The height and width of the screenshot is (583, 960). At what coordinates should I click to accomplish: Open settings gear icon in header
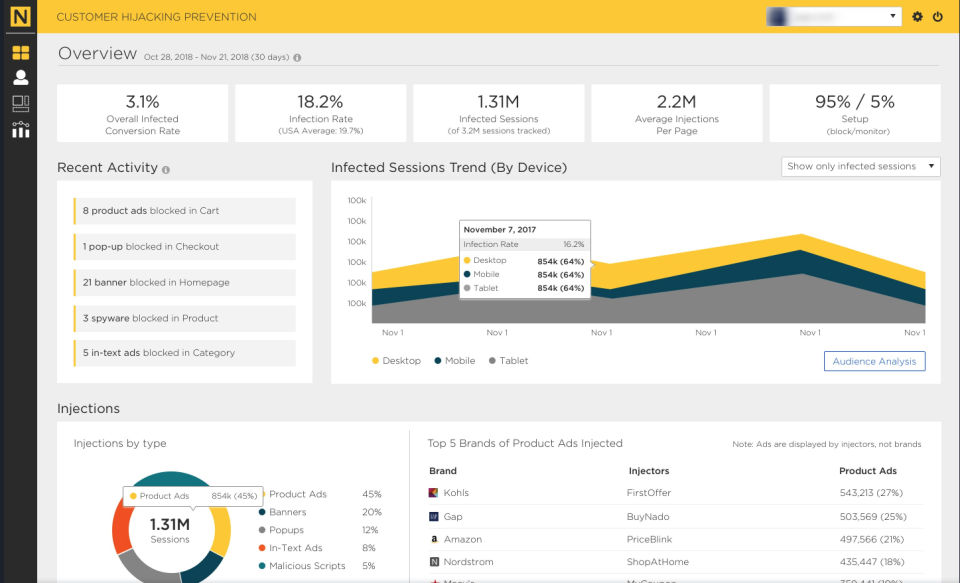(917, 17)
